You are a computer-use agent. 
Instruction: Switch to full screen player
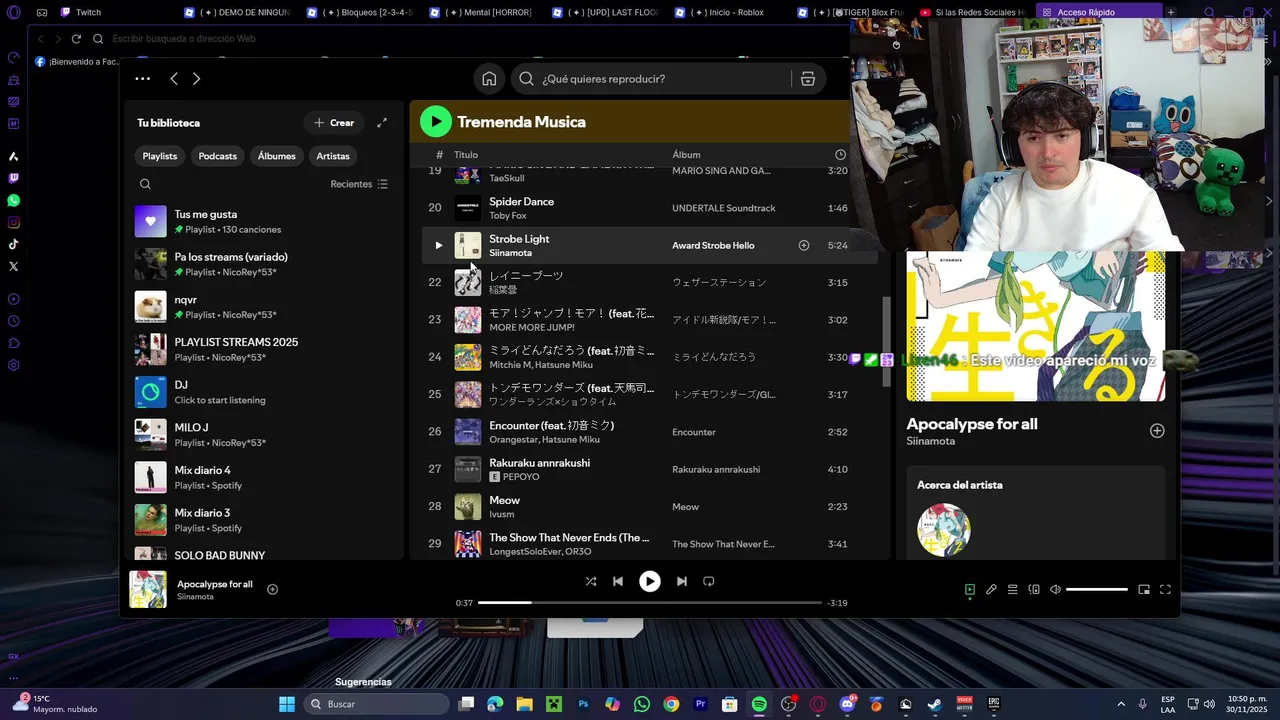(x=1165, y=590)
